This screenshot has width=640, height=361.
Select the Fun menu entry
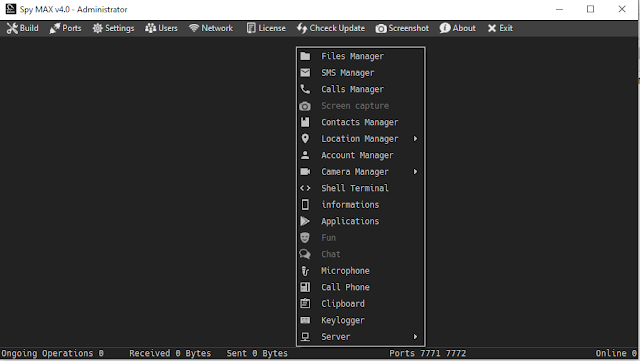point(360,238)
